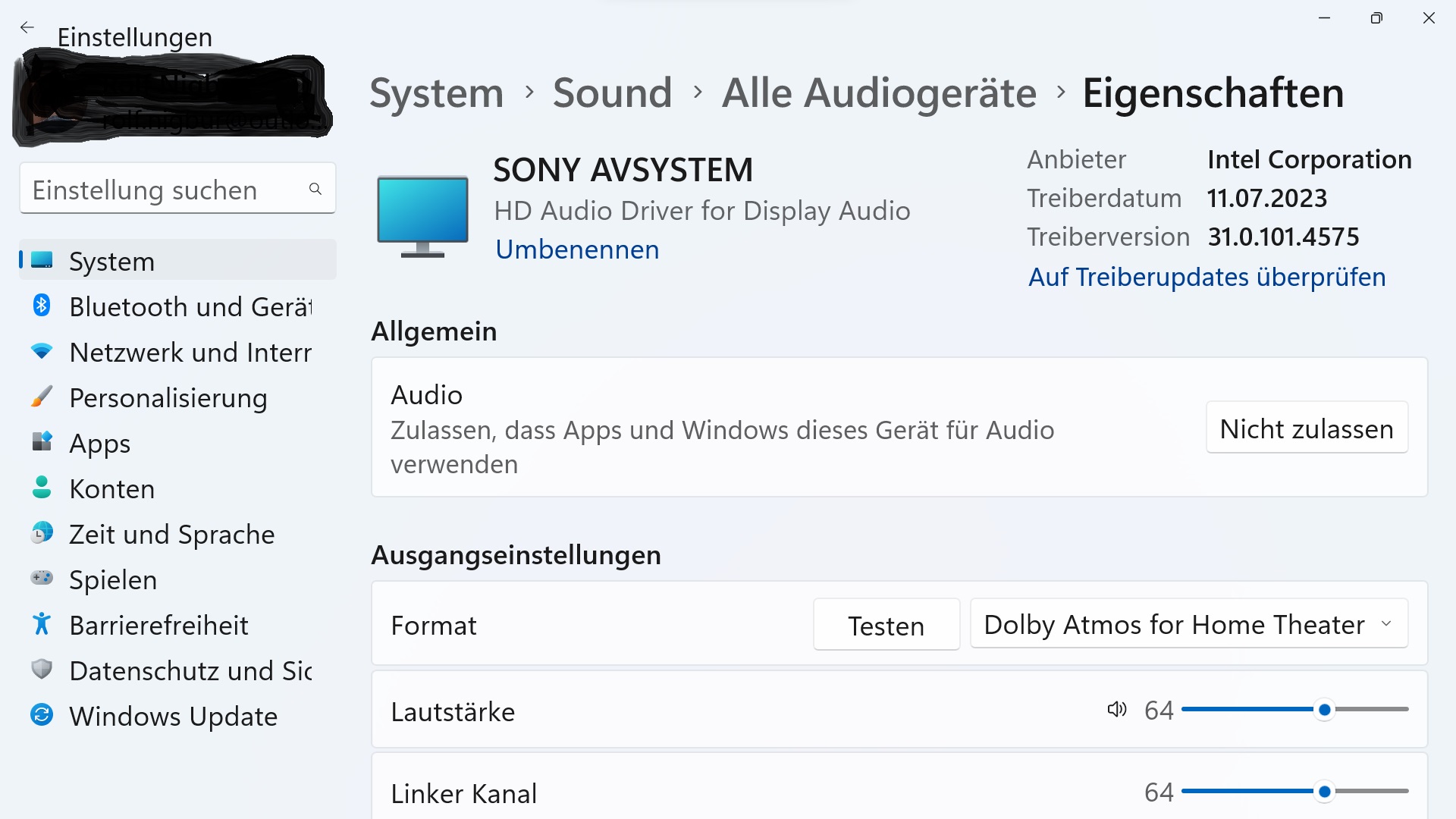This screenshot has height=819, width=1456.
Task: Mute volume via Lautstärke speaker icon
Action: point(1116,710)
